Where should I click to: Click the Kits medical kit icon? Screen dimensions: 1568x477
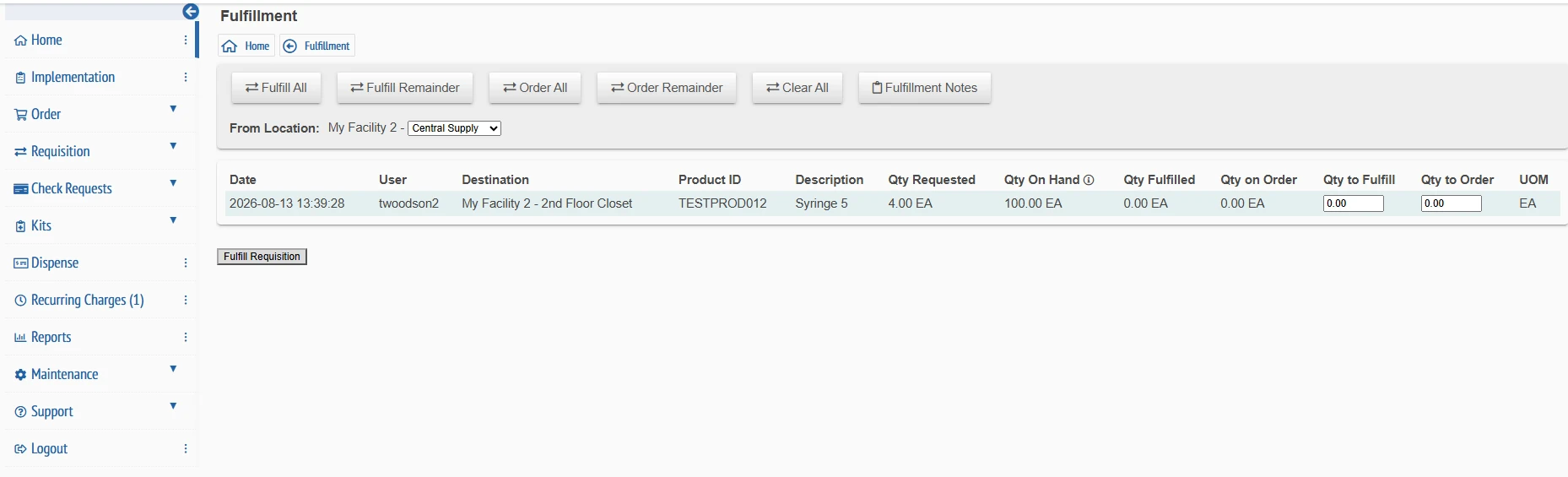tap(21, 226)
